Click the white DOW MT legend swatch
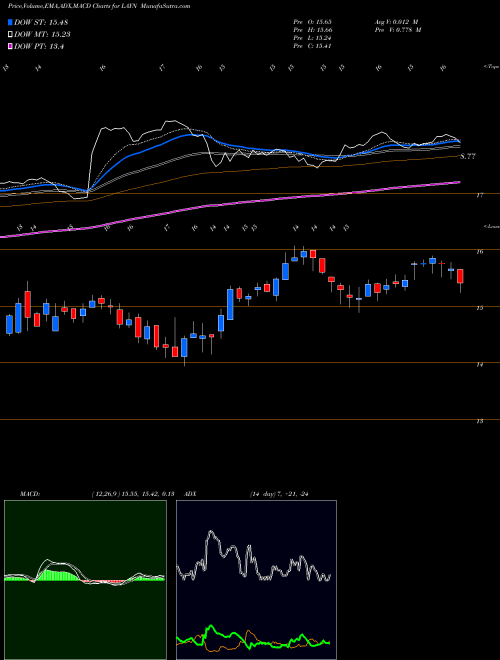500x660 pixels. tap(10, 35)
